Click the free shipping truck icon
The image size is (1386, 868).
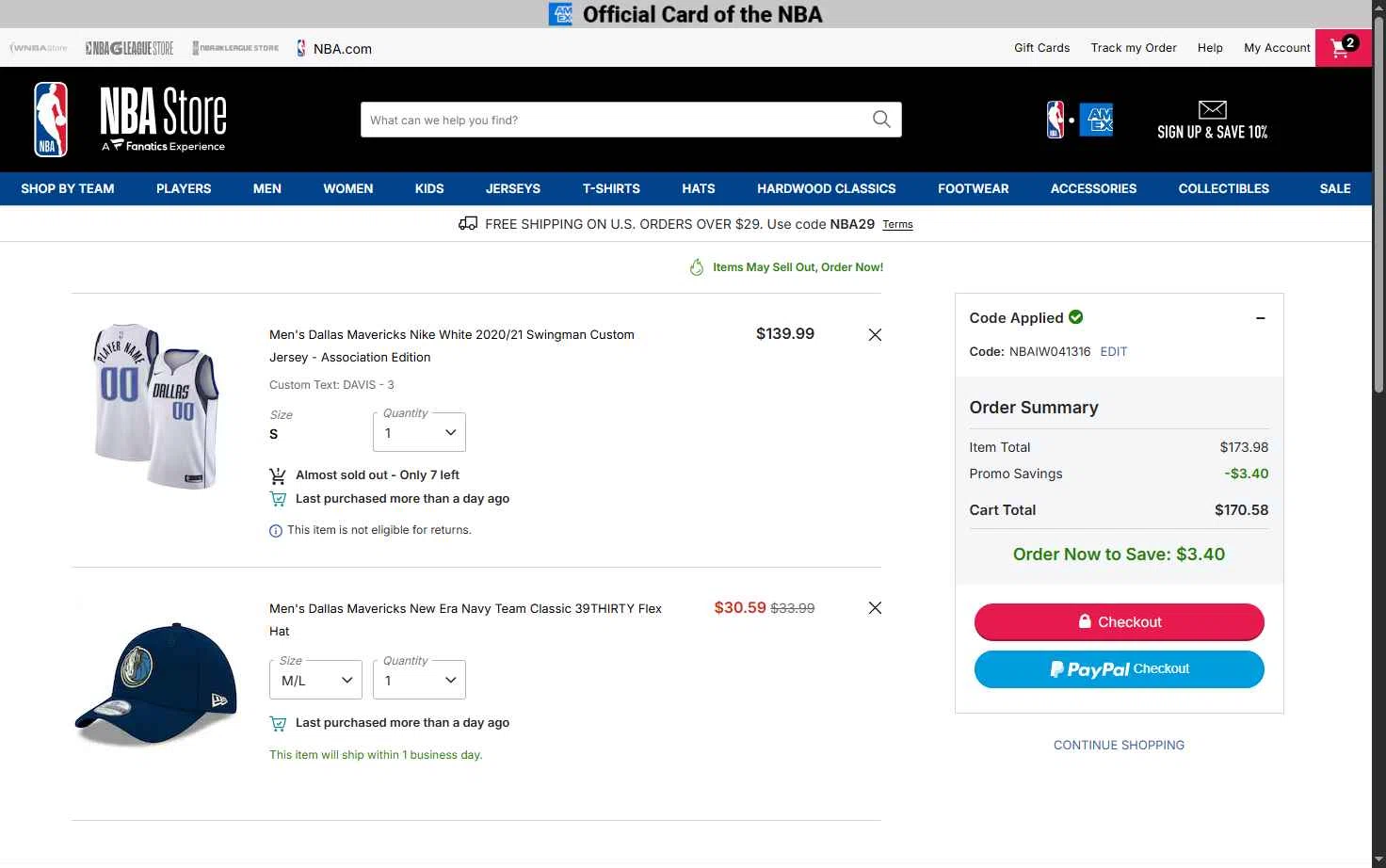coord(468,224)
